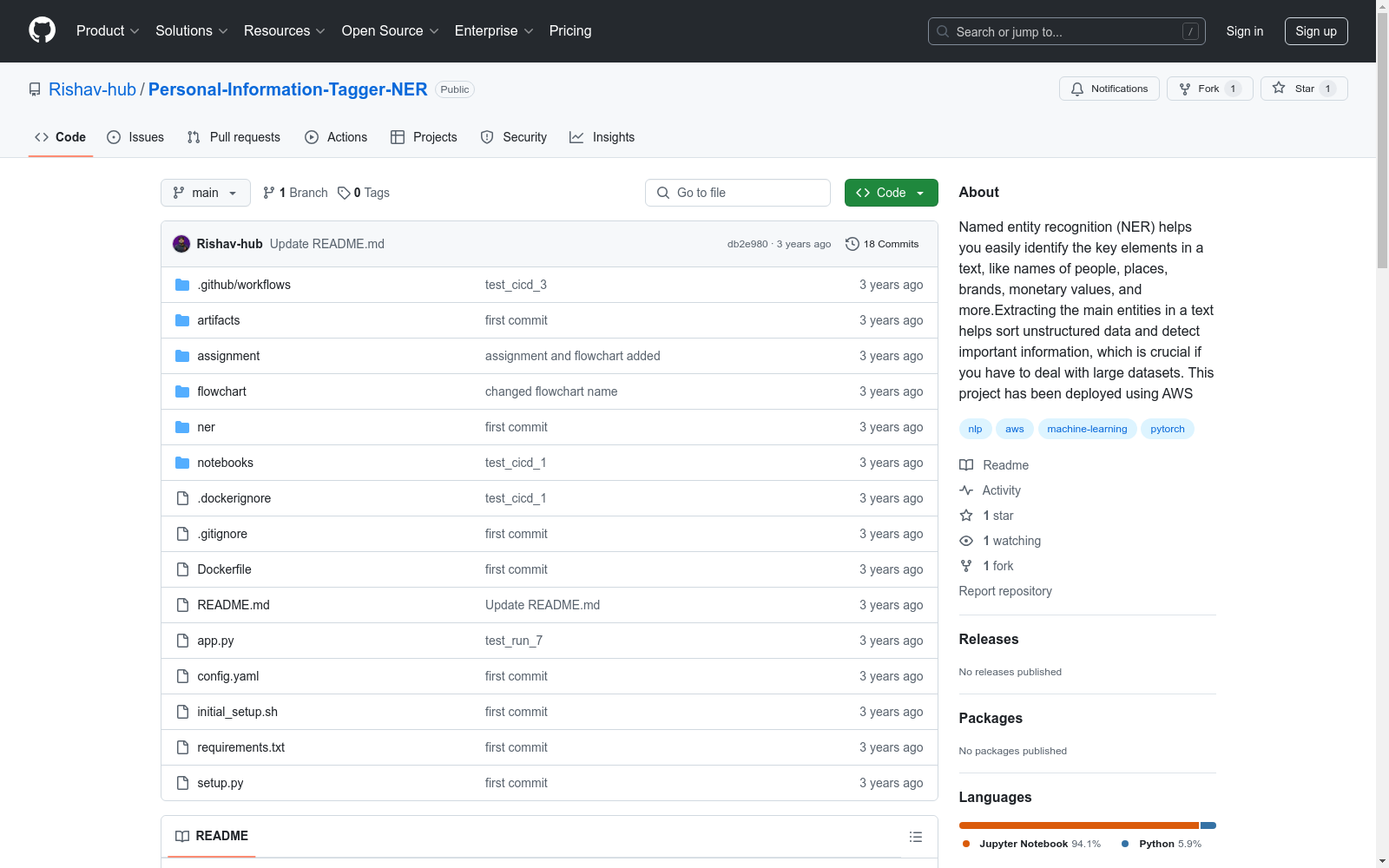
Task: Click the Report repository link
Action: pyautogui.click(x=1005, y=591)
